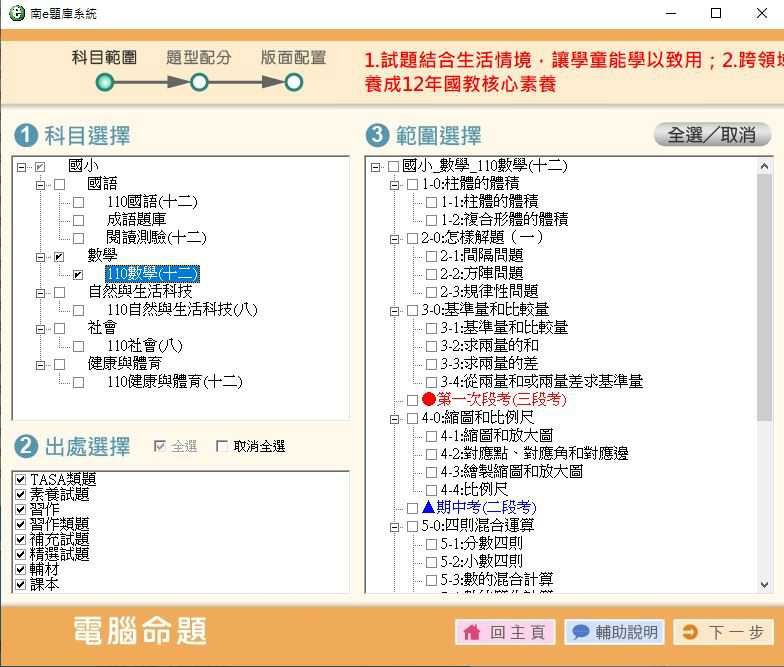Select the 題型配分 step label

pyautogui.click(x=199, y=58)
